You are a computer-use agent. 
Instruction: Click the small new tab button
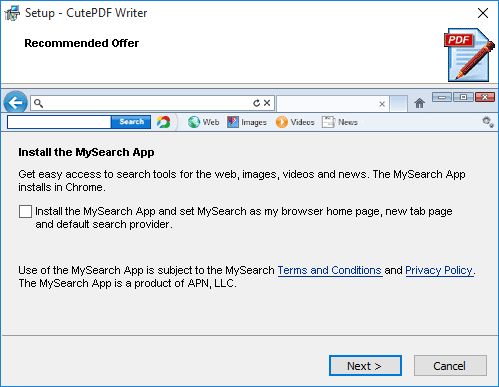tap(399, 104)
